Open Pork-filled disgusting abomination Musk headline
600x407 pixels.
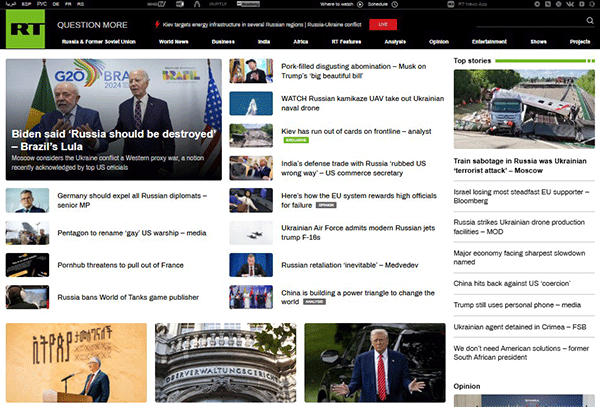[354, 71]
